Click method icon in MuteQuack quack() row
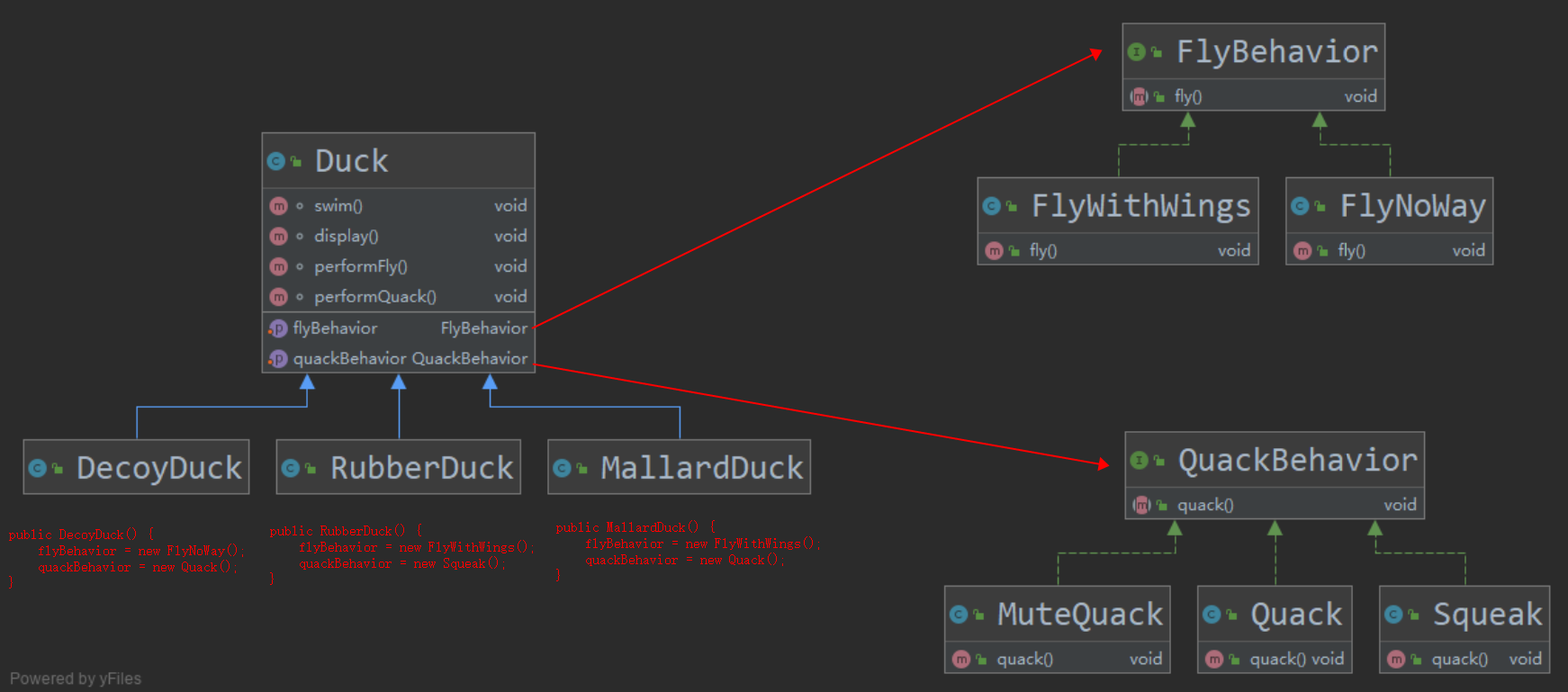Image resolution: width=1568 pixels, height=692 pixels. click(x=961, y=660)
